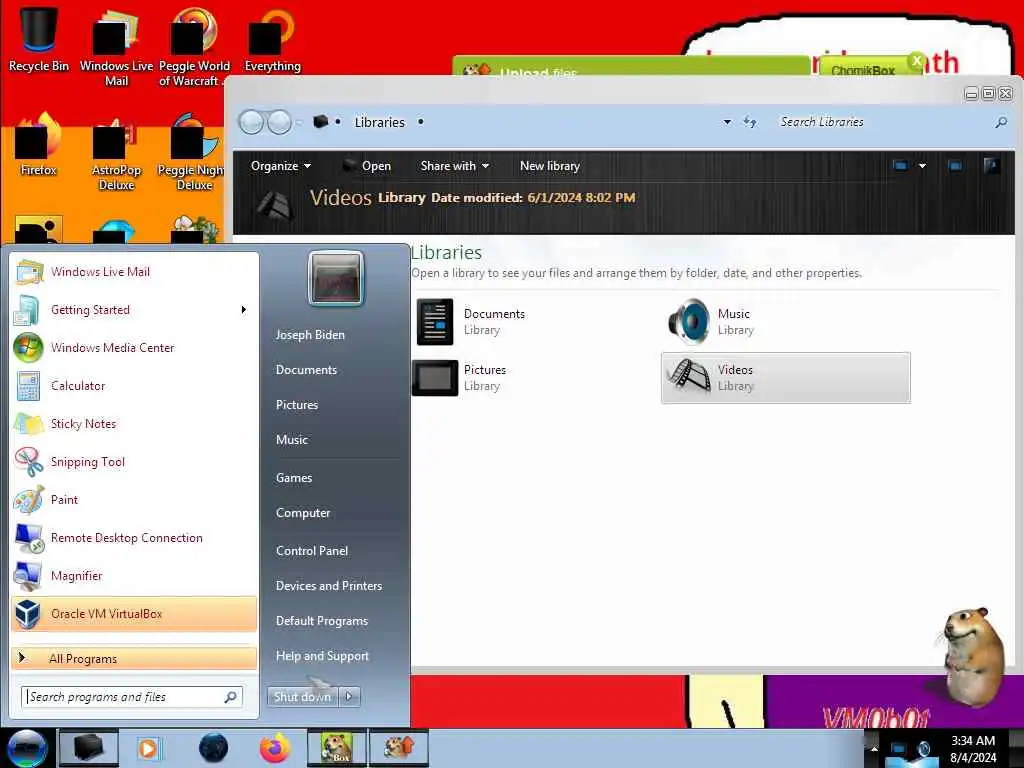Open Computer from the Start menu

303,513
